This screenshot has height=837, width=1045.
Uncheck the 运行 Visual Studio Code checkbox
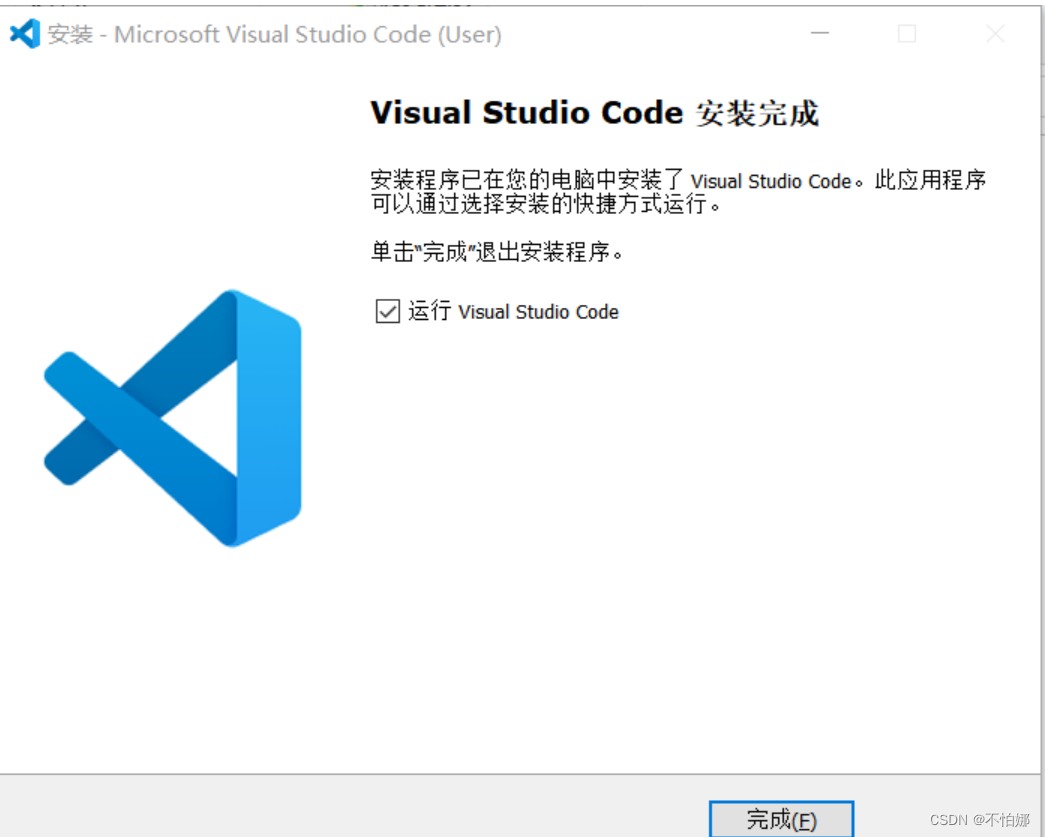pyautogui.click(x=388, y=311)
